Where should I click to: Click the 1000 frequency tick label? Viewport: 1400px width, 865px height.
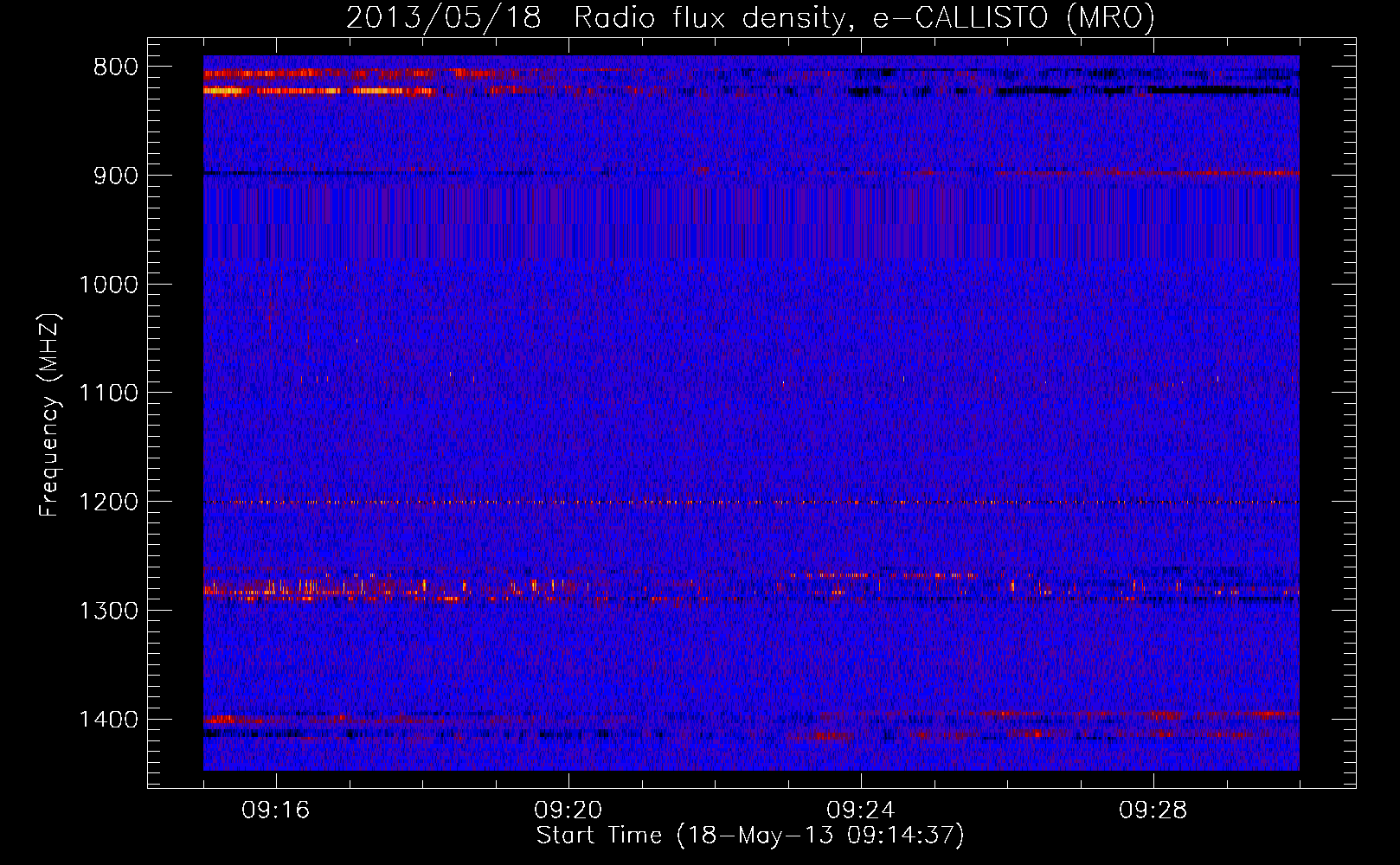[x=108, y=285]
